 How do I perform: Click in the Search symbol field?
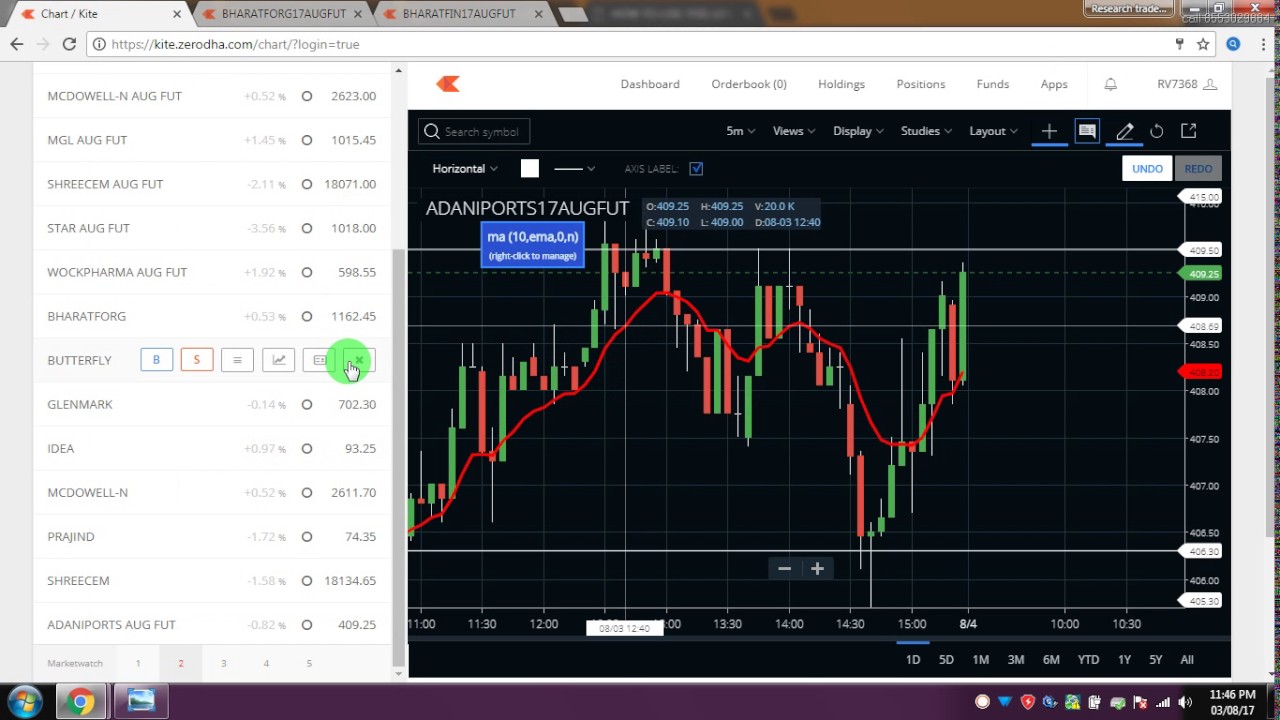475,131
